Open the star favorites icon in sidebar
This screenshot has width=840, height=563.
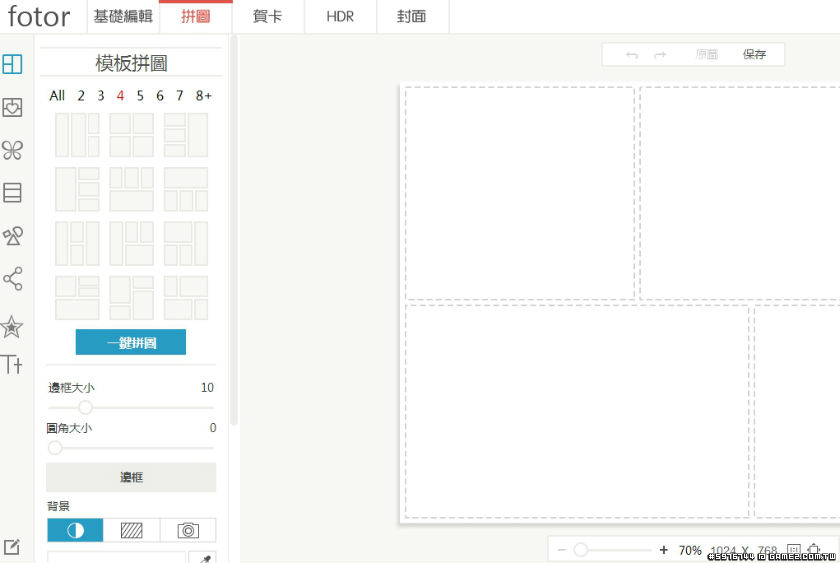click(x=12, y=327)
